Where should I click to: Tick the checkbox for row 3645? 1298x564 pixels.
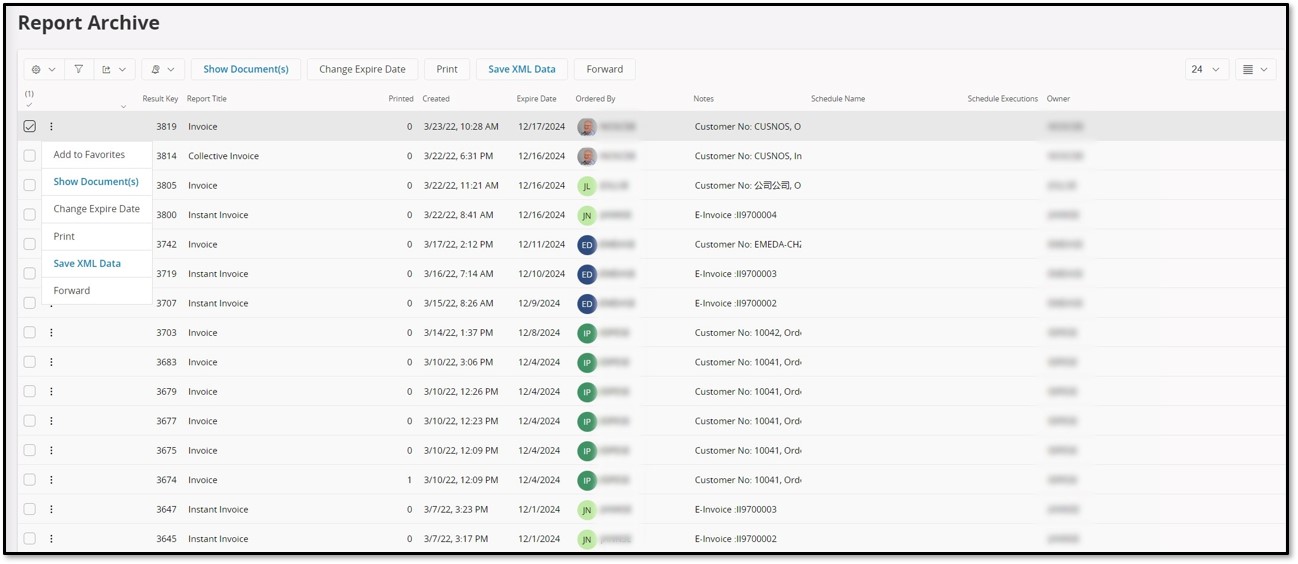(30, 539)
